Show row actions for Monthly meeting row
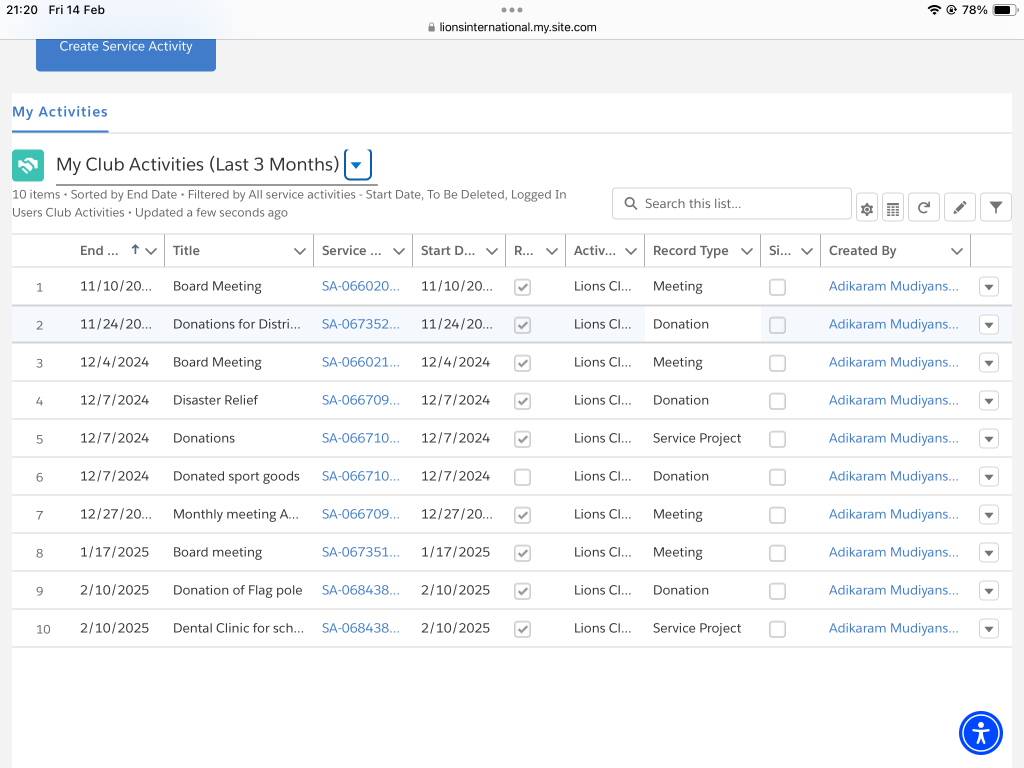This screenshot has height=768, width=1024. click(989, 515)
